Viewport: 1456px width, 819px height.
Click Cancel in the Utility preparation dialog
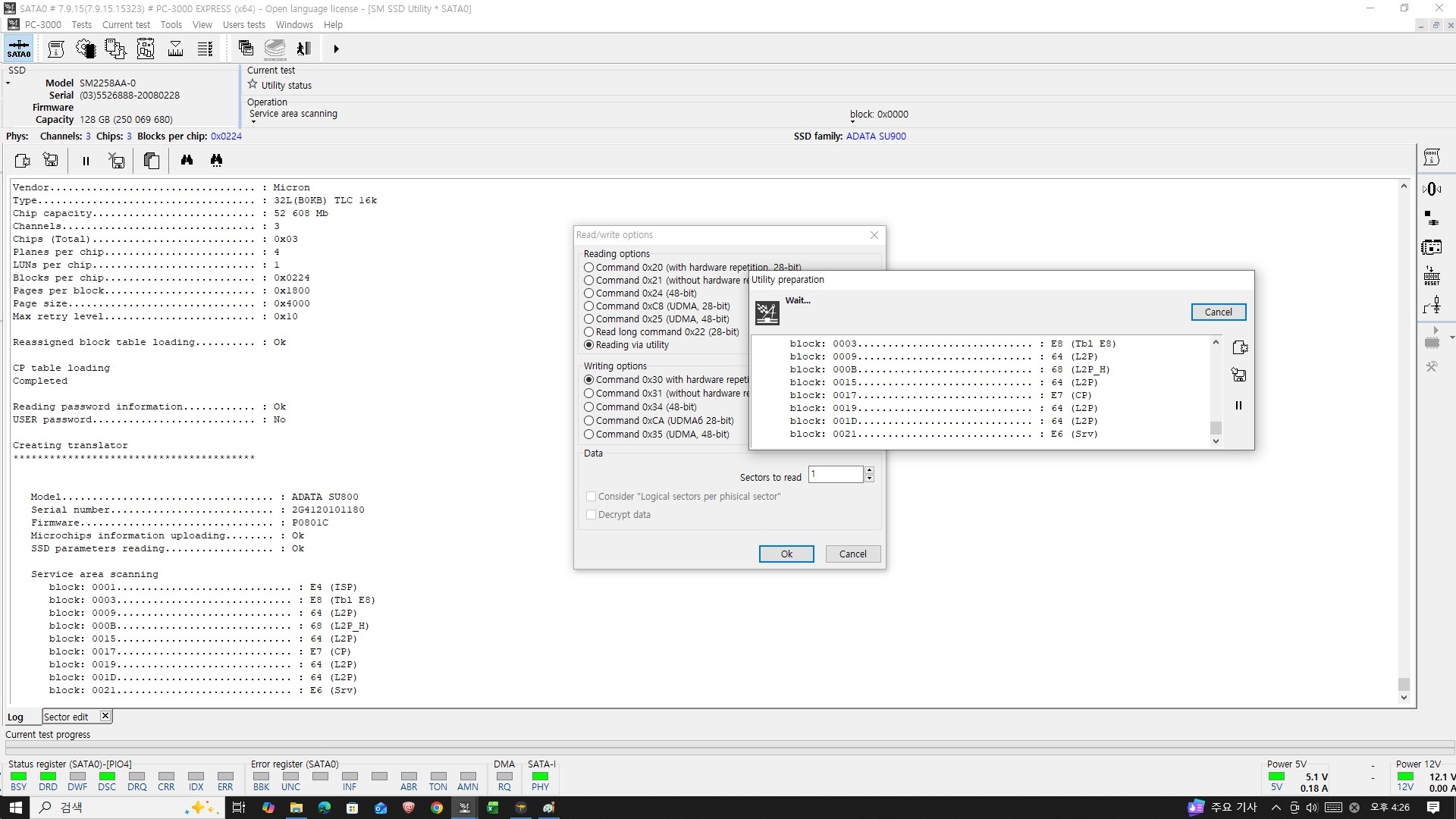click(x=1218, y=312)
